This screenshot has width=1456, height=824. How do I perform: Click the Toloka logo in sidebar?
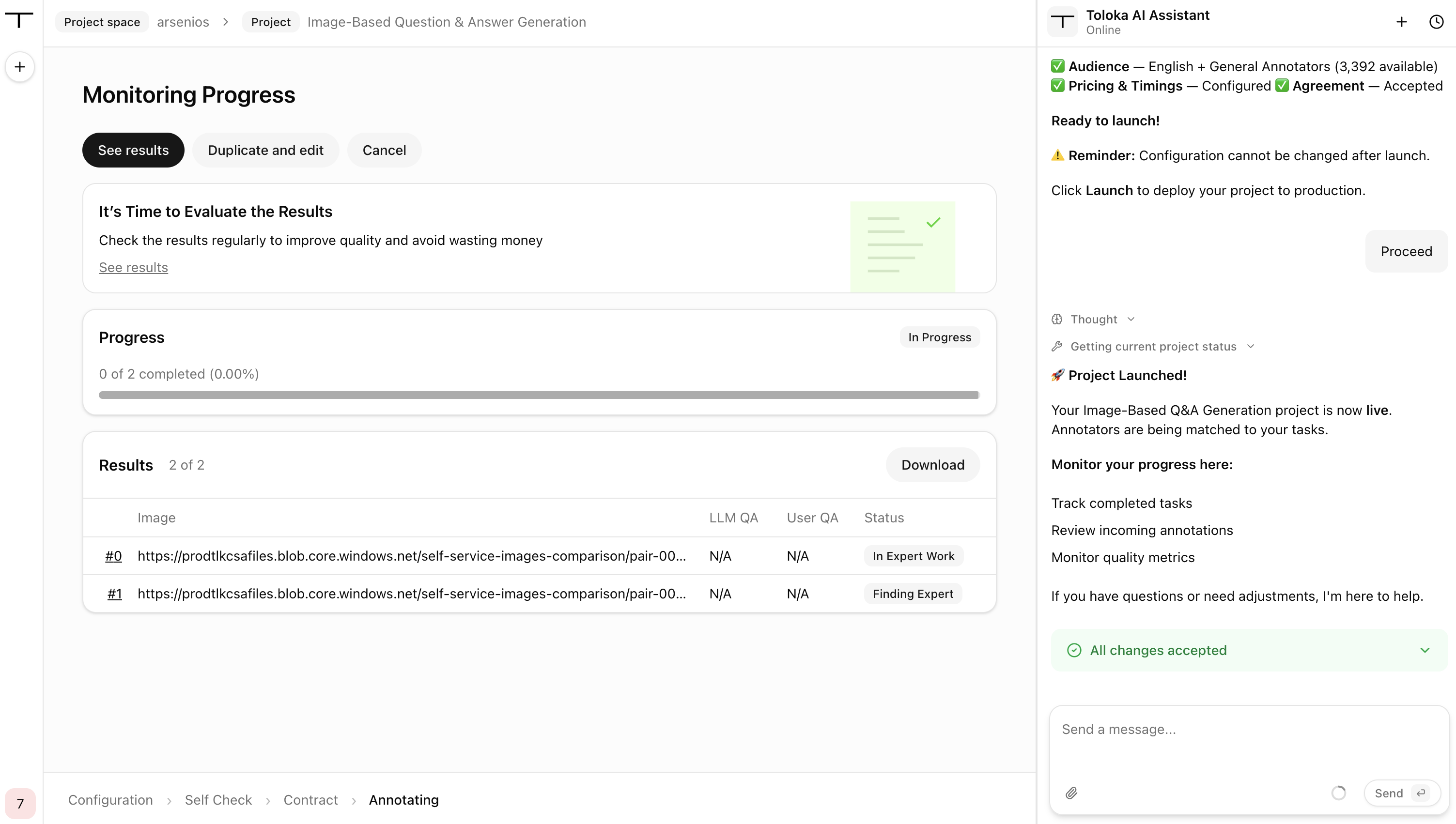tap(19, 20)
